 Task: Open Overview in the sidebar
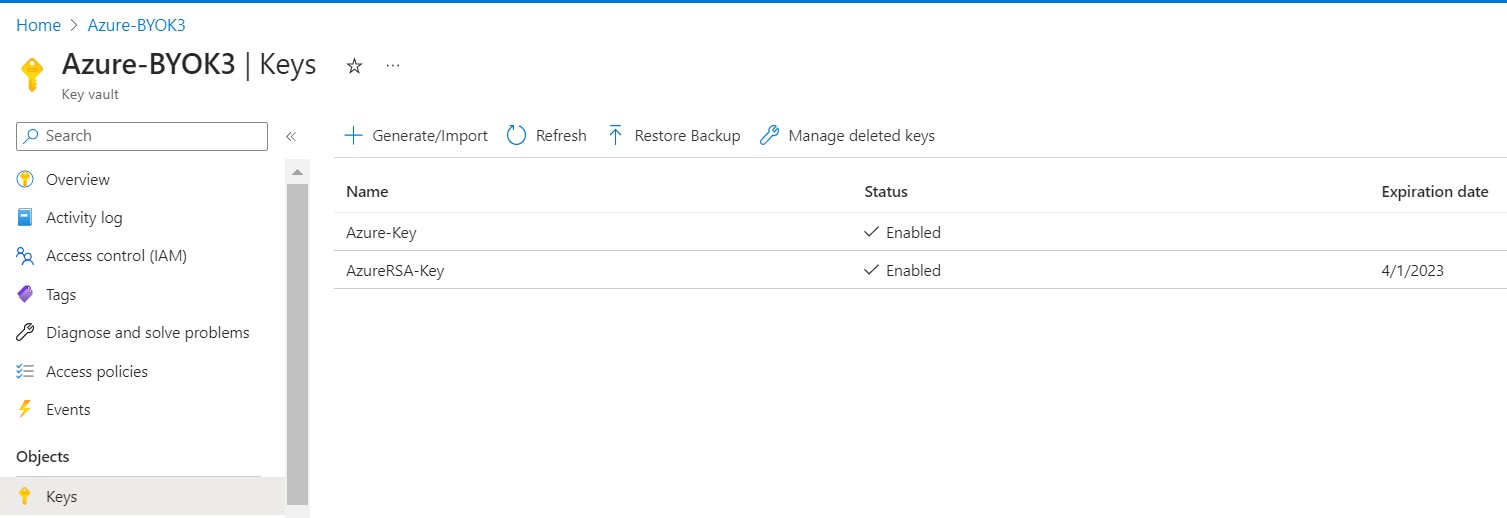click(78, 180)
